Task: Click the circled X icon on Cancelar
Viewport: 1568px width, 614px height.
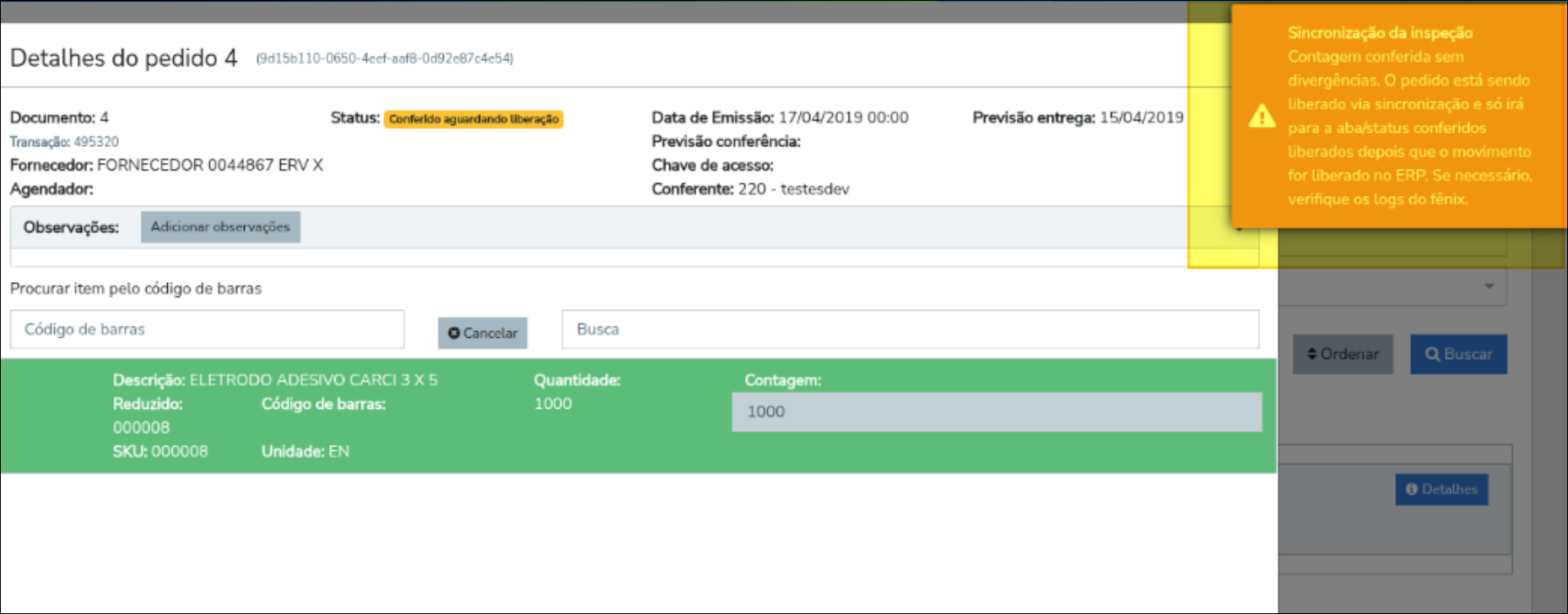Action: coord(454,333)
